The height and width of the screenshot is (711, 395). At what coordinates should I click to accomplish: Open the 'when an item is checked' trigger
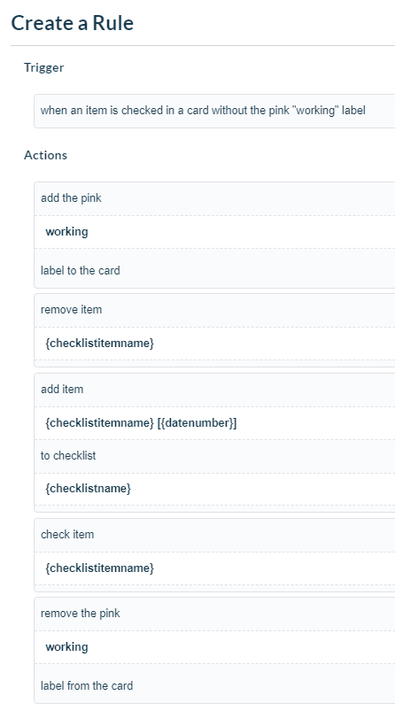(x=215, y=111)
